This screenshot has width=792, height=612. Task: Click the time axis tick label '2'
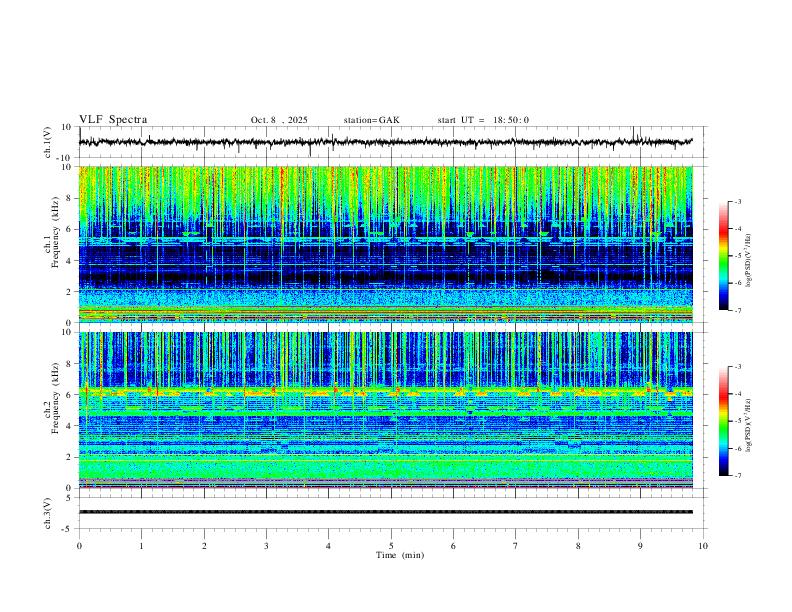coord(204,546)
